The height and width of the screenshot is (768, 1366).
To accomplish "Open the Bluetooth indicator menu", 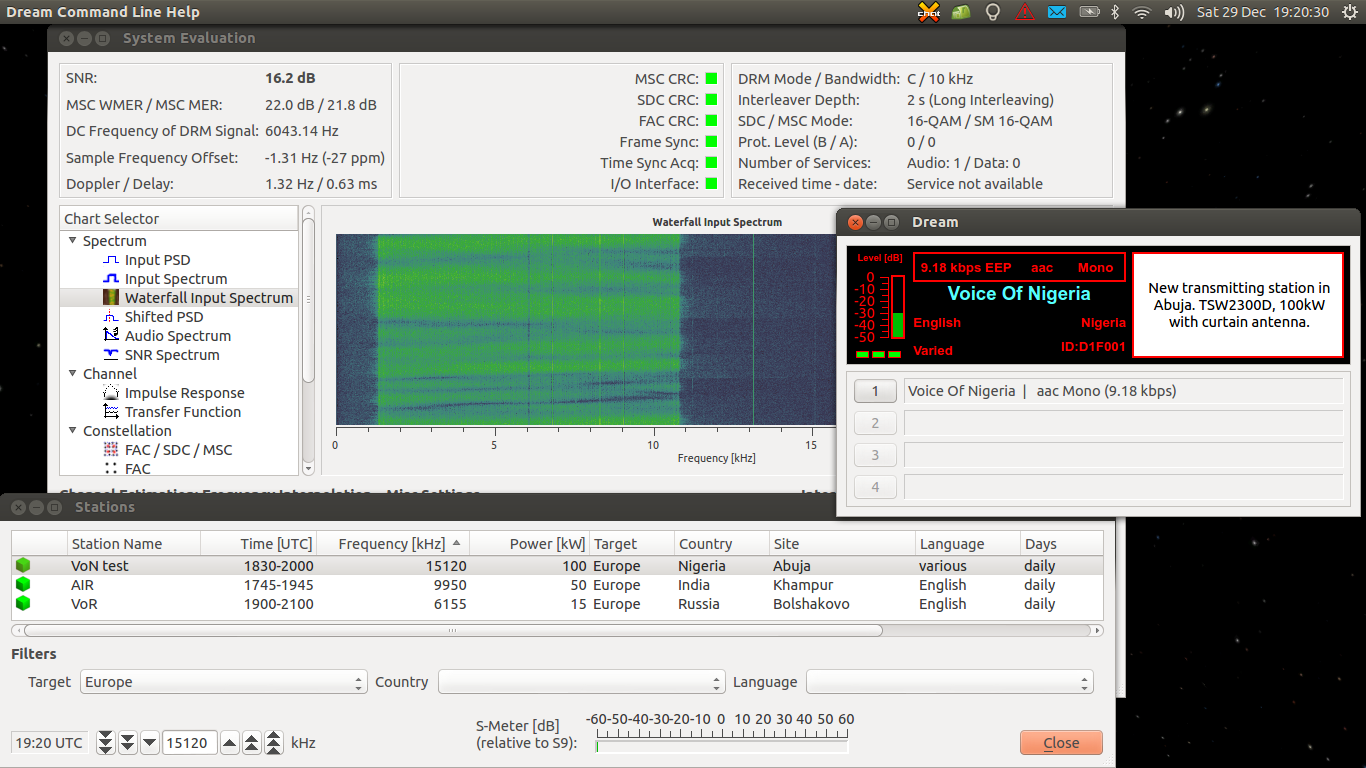I will (1116, 12).
